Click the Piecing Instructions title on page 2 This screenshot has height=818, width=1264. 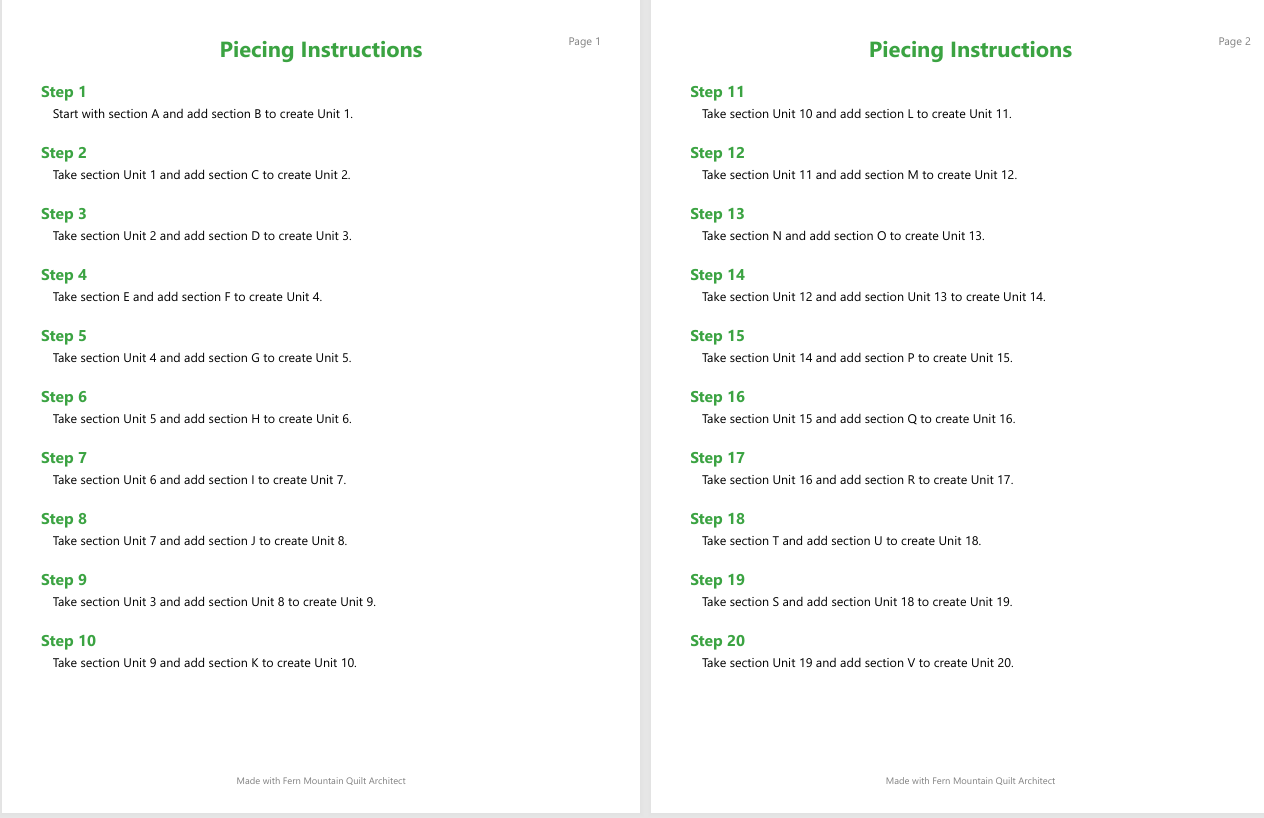point(970,50)
